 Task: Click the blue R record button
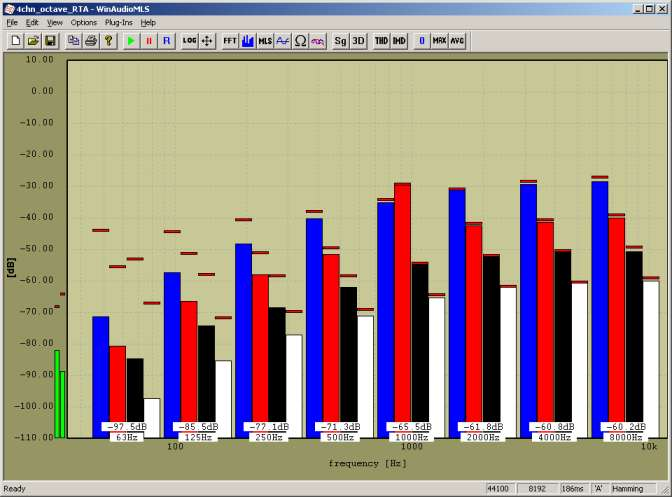(166, 41)
